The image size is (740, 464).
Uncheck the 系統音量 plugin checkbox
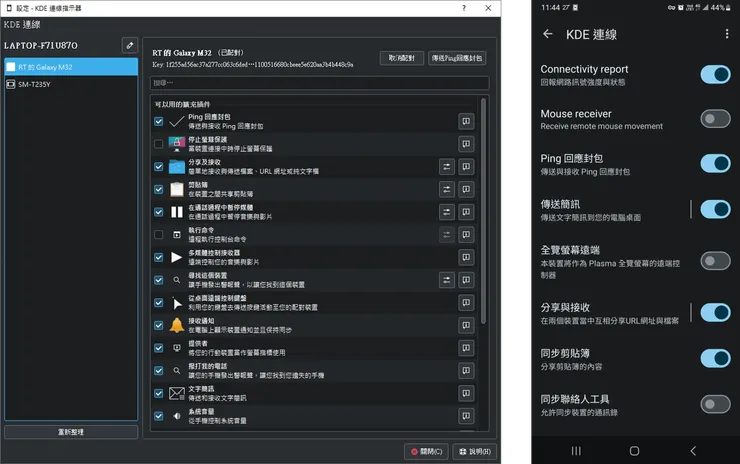pyautogui.click(x=159, y=416)
